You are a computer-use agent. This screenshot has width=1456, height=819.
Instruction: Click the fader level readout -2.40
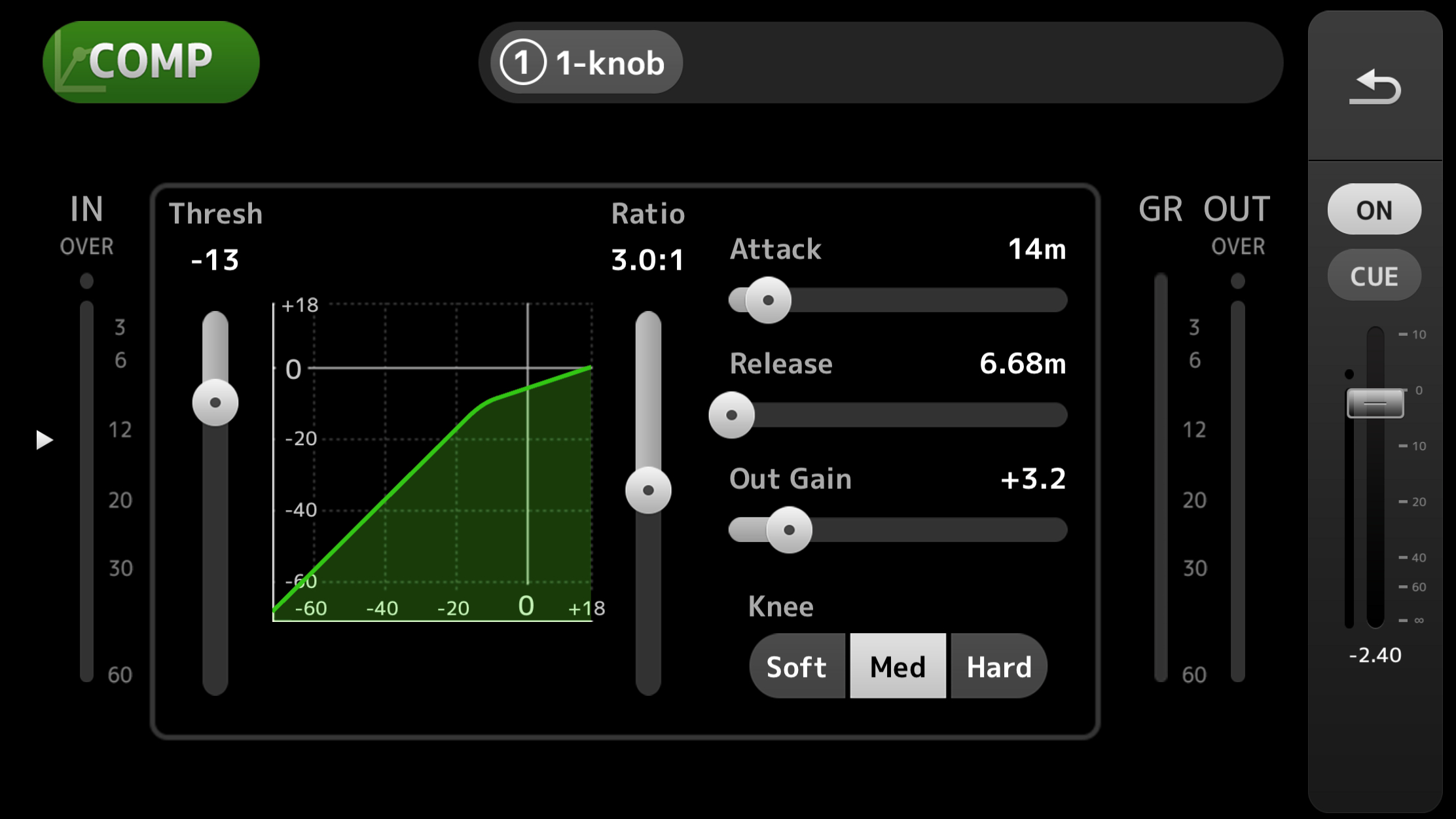click(x=1375, y=655)
